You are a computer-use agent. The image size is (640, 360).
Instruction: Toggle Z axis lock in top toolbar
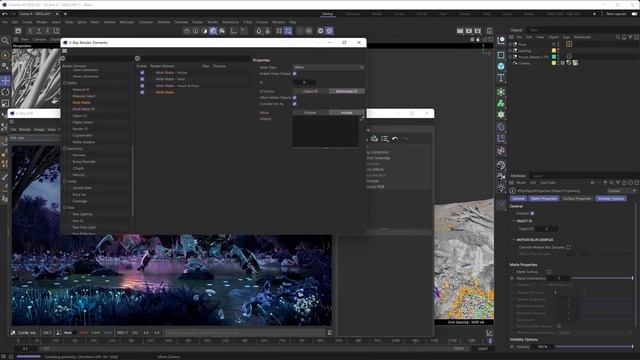(47, 31)
